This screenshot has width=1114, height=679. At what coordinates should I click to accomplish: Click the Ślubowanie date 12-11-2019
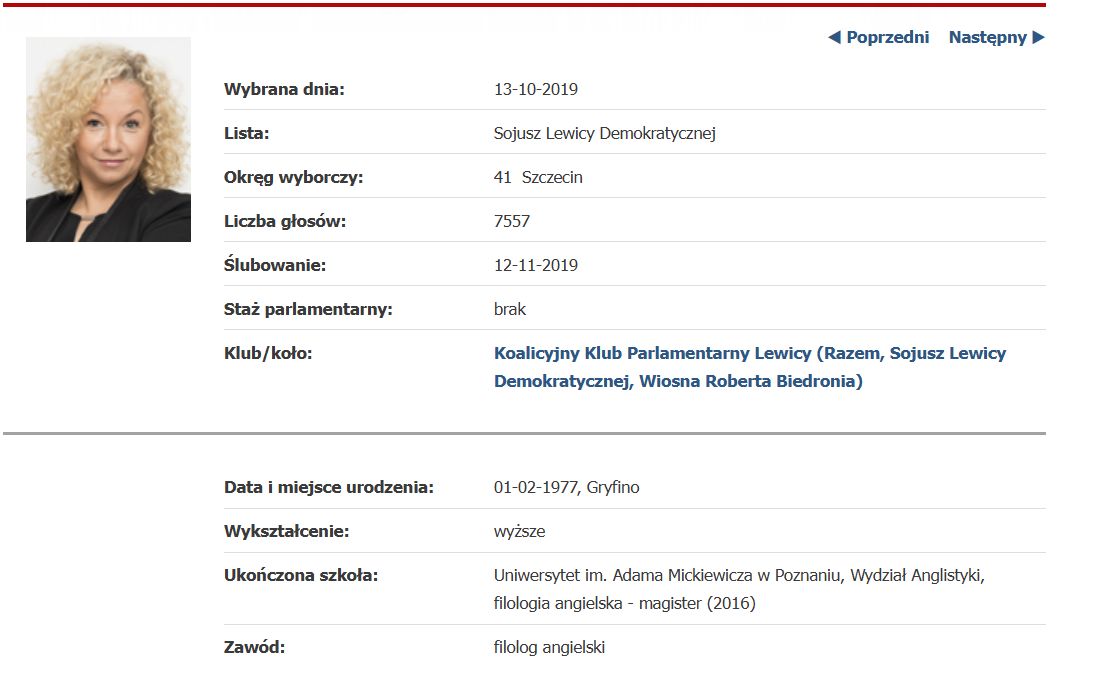click(537, 264)
